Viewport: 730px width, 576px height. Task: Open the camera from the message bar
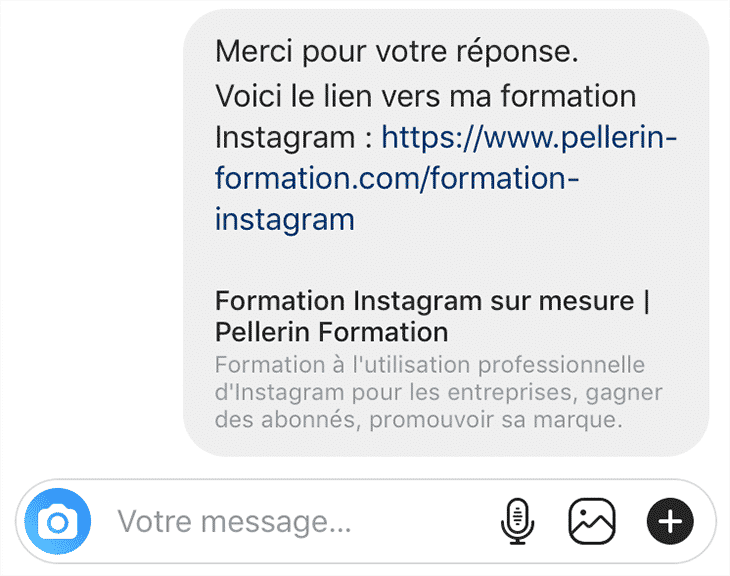tap(58, 521)
